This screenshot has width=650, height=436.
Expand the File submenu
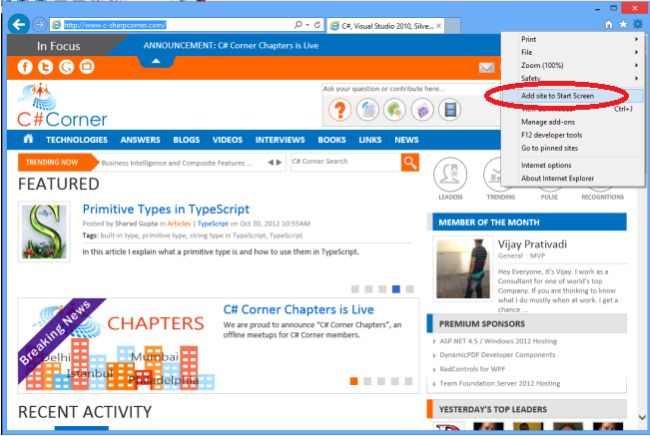(x=573, y=52)
